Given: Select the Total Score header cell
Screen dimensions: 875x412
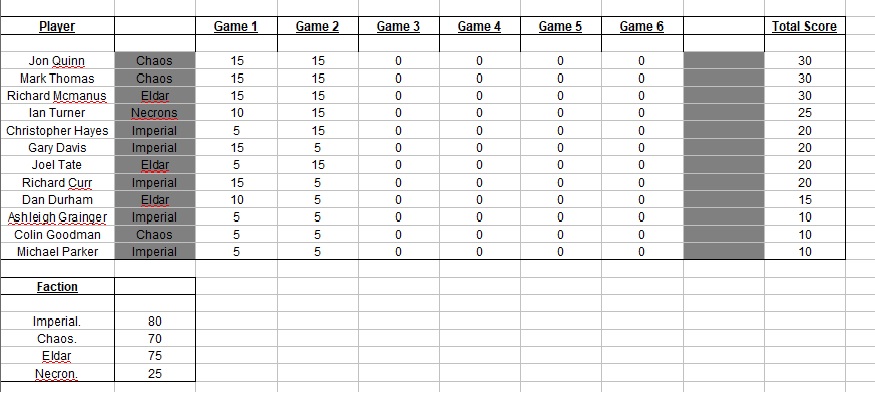Looking at the screenshot, I should pyautogui.click(x=805, y=26).
